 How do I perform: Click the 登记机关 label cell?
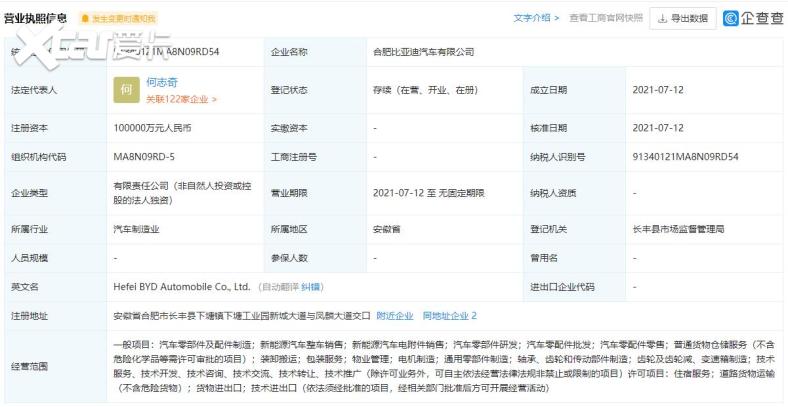click(575, 230)
